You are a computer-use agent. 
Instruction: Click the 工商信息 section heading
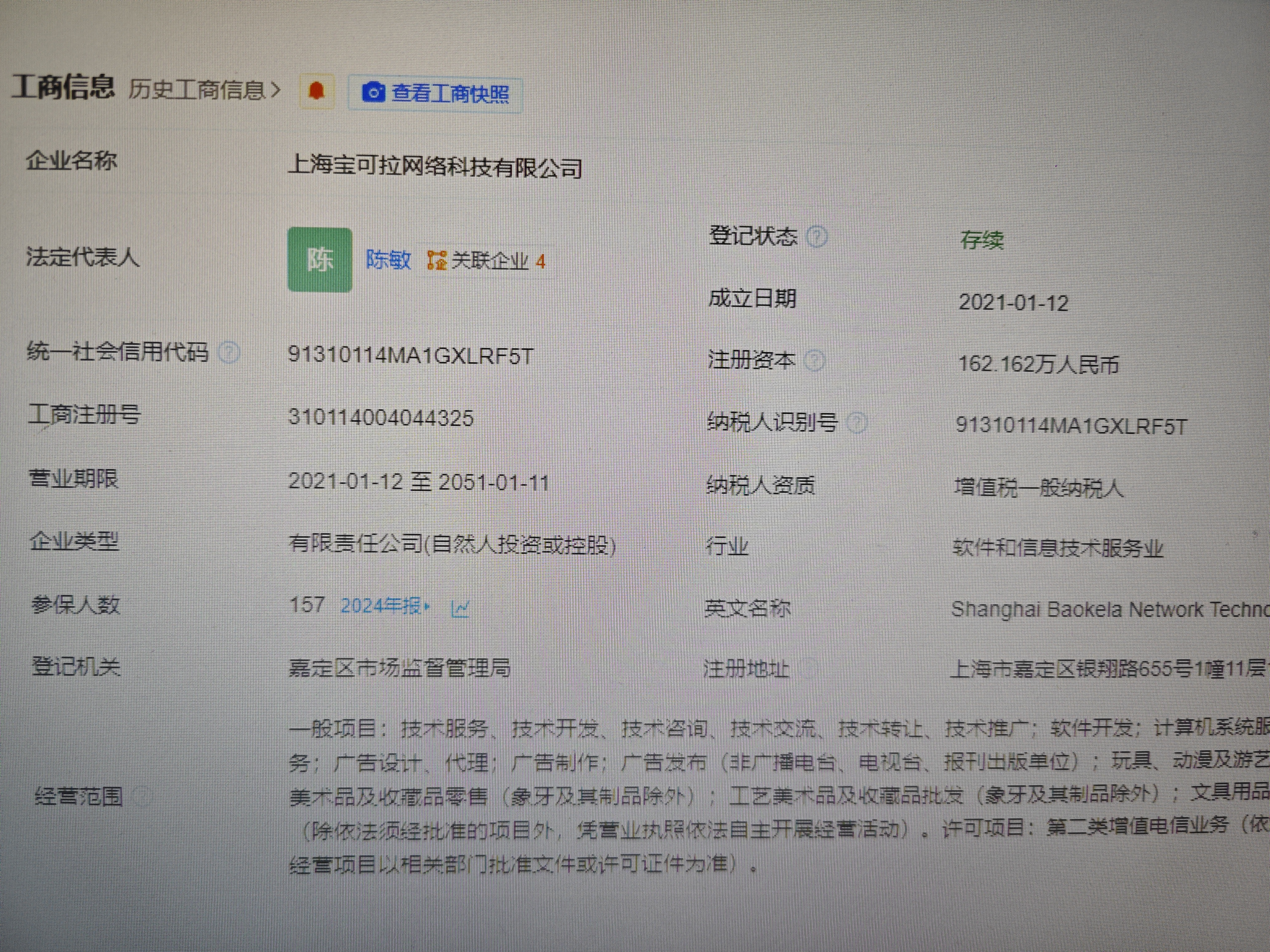coord(63,87)
